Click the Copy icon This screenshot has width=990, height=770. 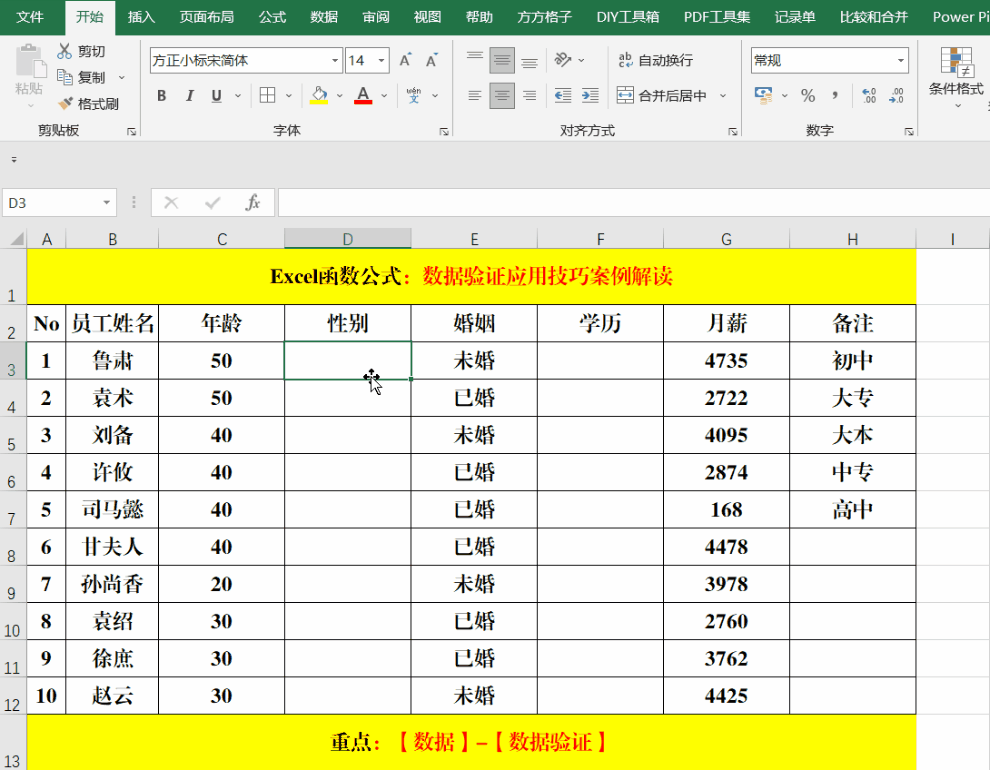(x=64, y=77)
